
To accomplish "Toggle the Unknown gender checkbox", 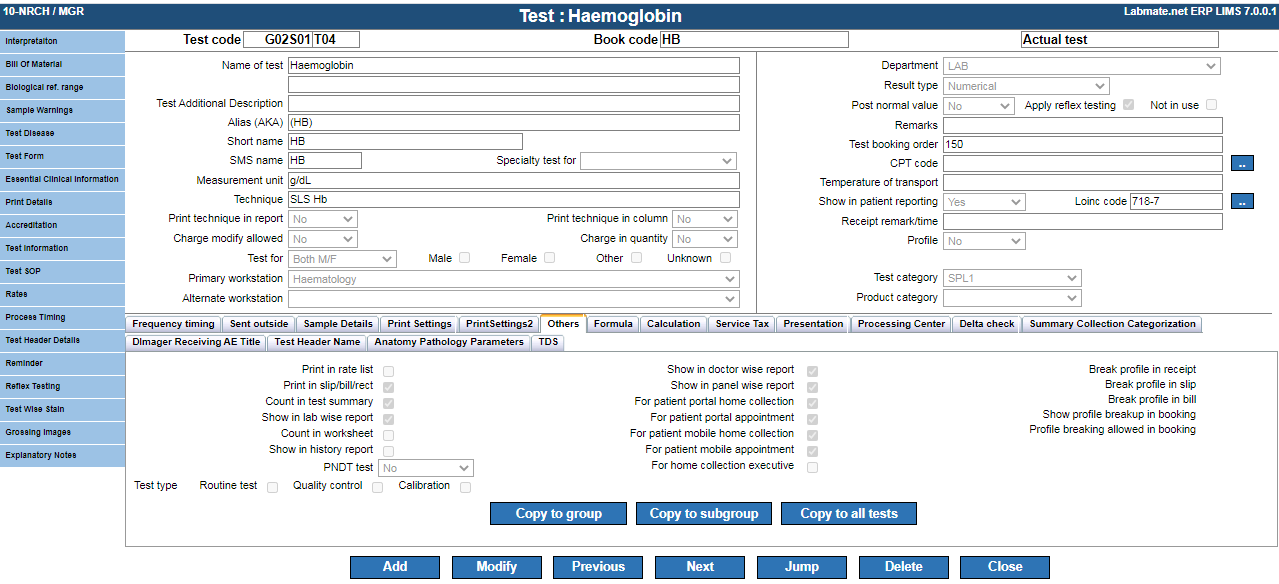I will point(725,258).
